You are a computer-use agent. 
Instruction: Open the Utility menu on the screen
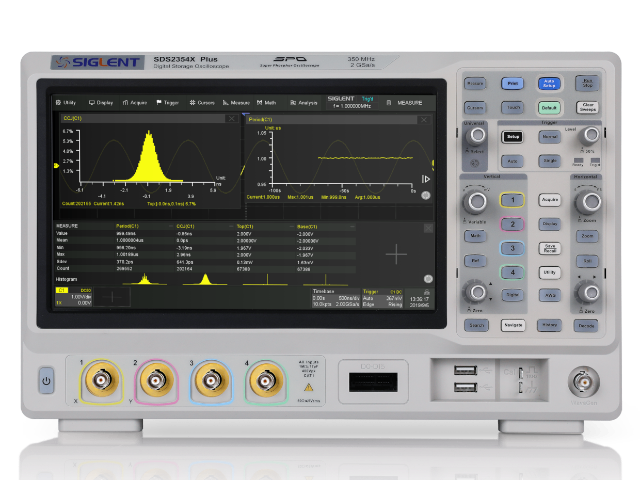66,102
